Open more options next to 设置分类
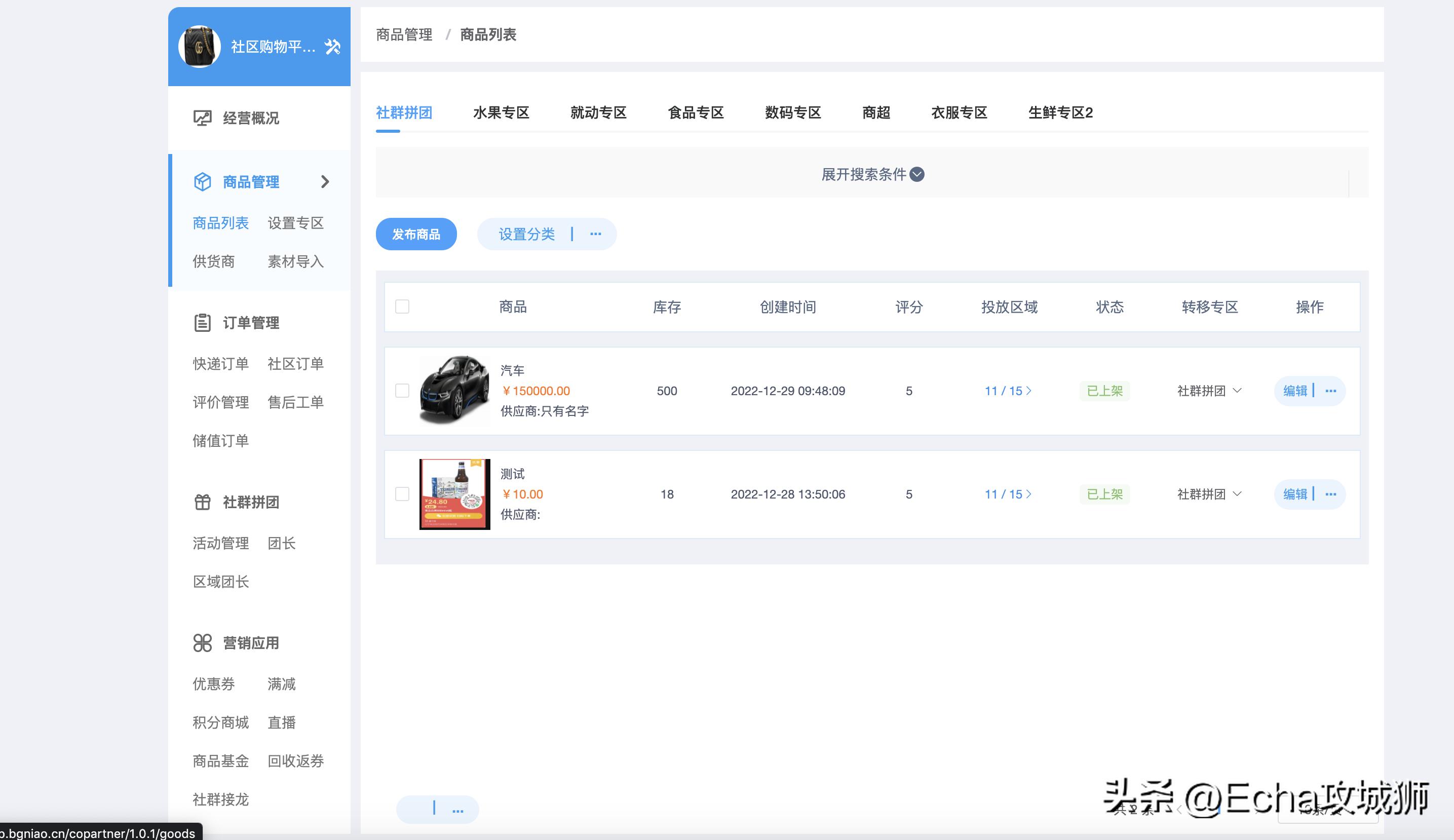1454x840 pixels. tap(595, 234)
